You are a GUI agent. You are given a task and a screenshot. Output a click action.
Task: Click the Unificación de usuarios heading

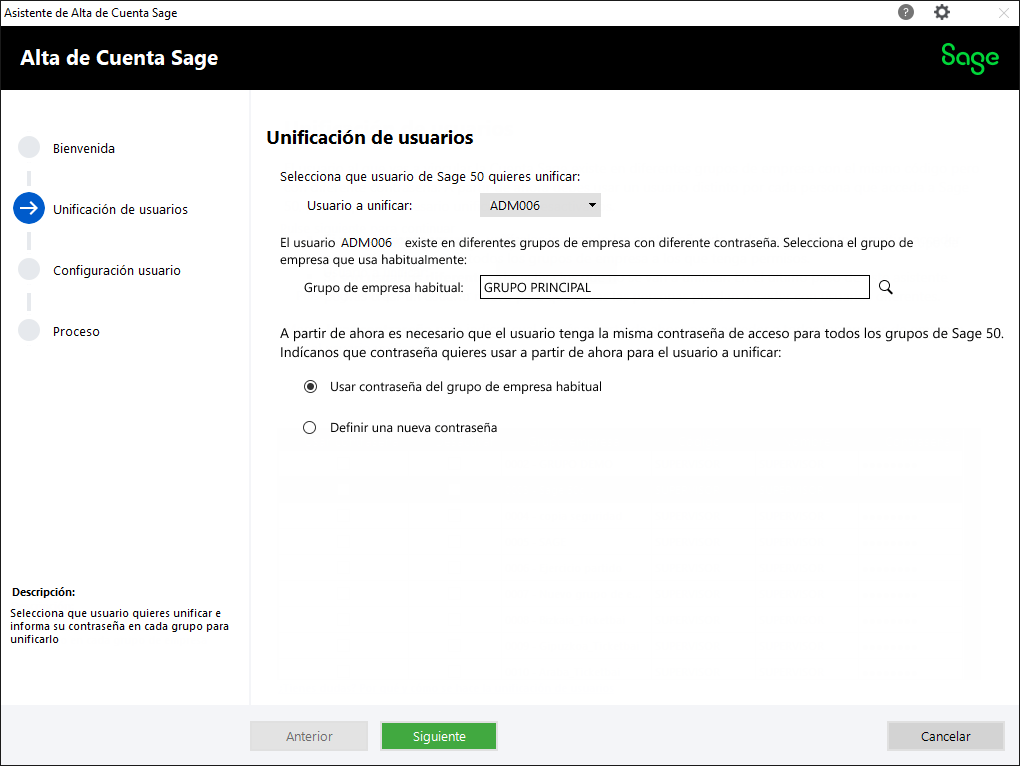coord(369,138)
